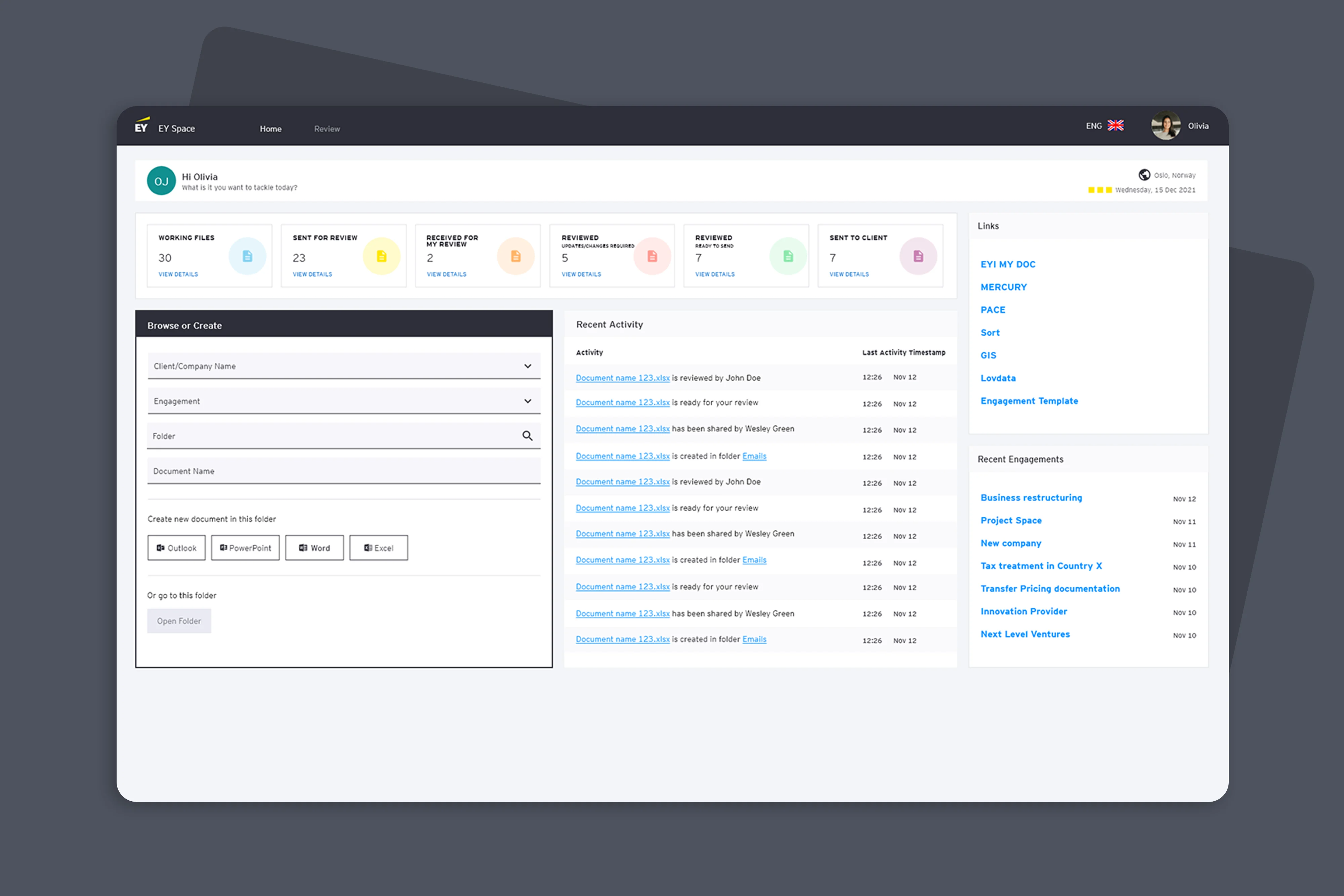This screenshot has height=896, width=1344.
Task: Open Olivia's profile avatar photo
Action: click(x=1166, y=126)
